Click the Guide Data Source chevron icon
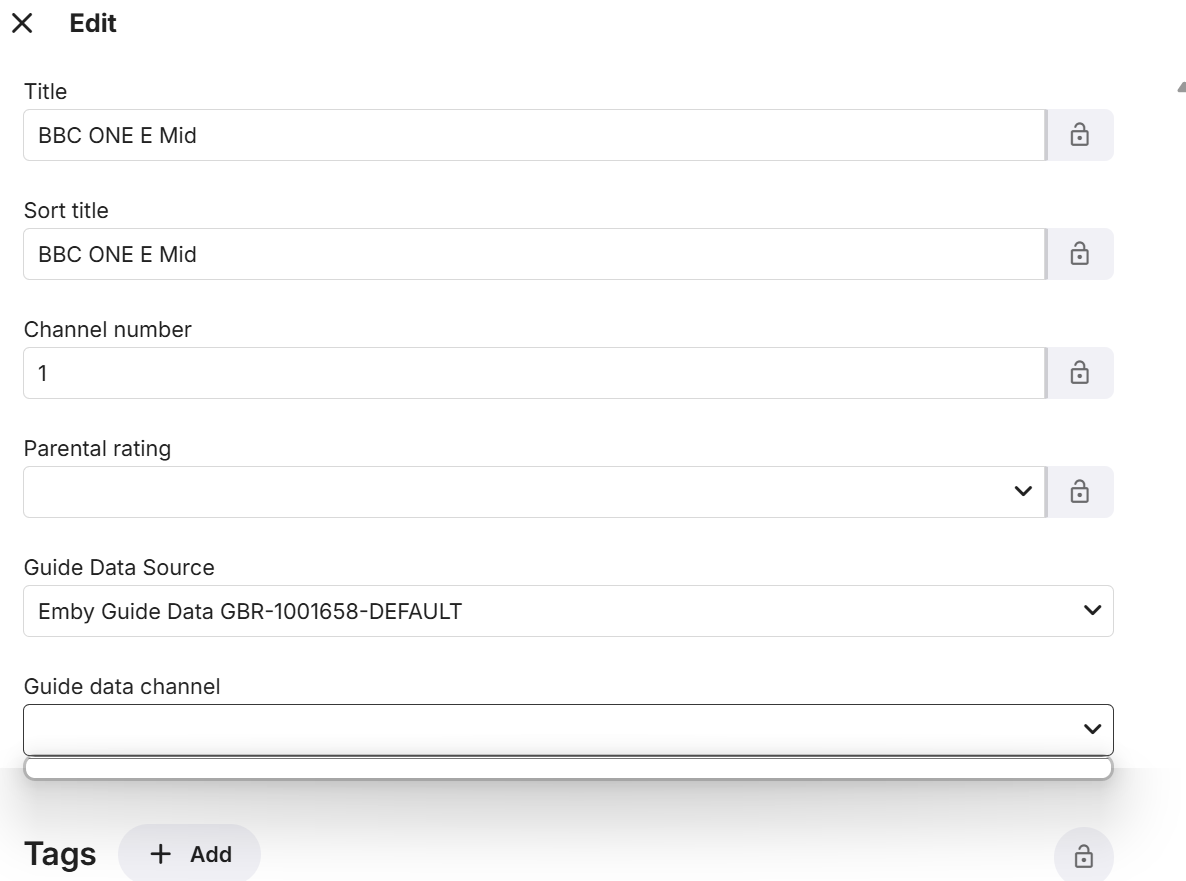The height and width of the screenshot is (881, 1186). (x=1092, y=610)
